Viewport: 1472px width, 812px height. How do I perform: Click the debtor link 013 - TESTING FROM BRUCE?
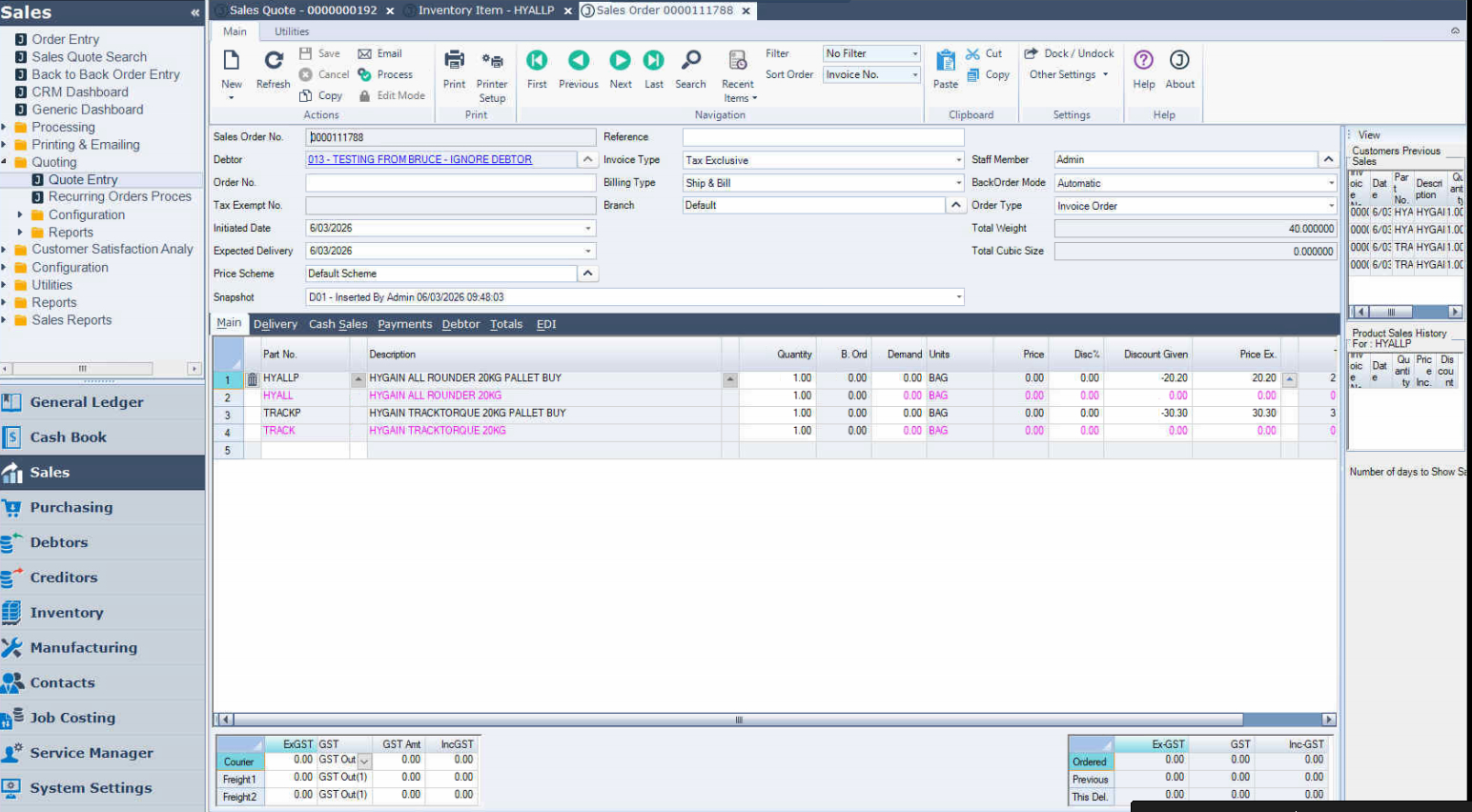click(419, 160)
